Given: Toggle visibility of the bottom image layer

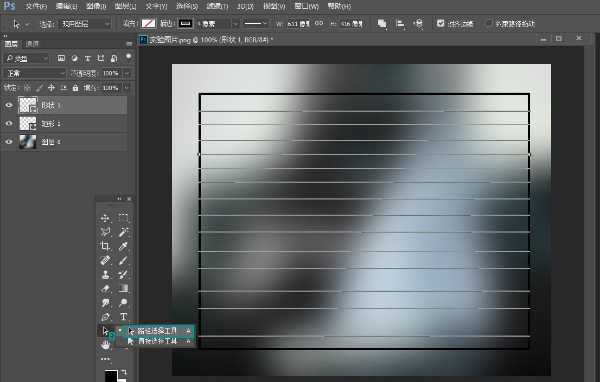Looking at the screenshot, I should coord(9,142).
